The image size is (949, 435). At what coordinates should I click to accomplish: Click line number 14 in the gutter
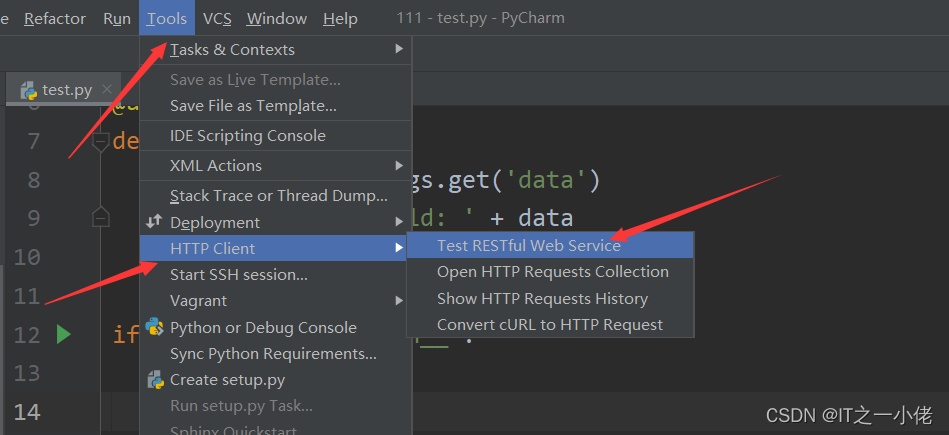[x=27, y=412]
